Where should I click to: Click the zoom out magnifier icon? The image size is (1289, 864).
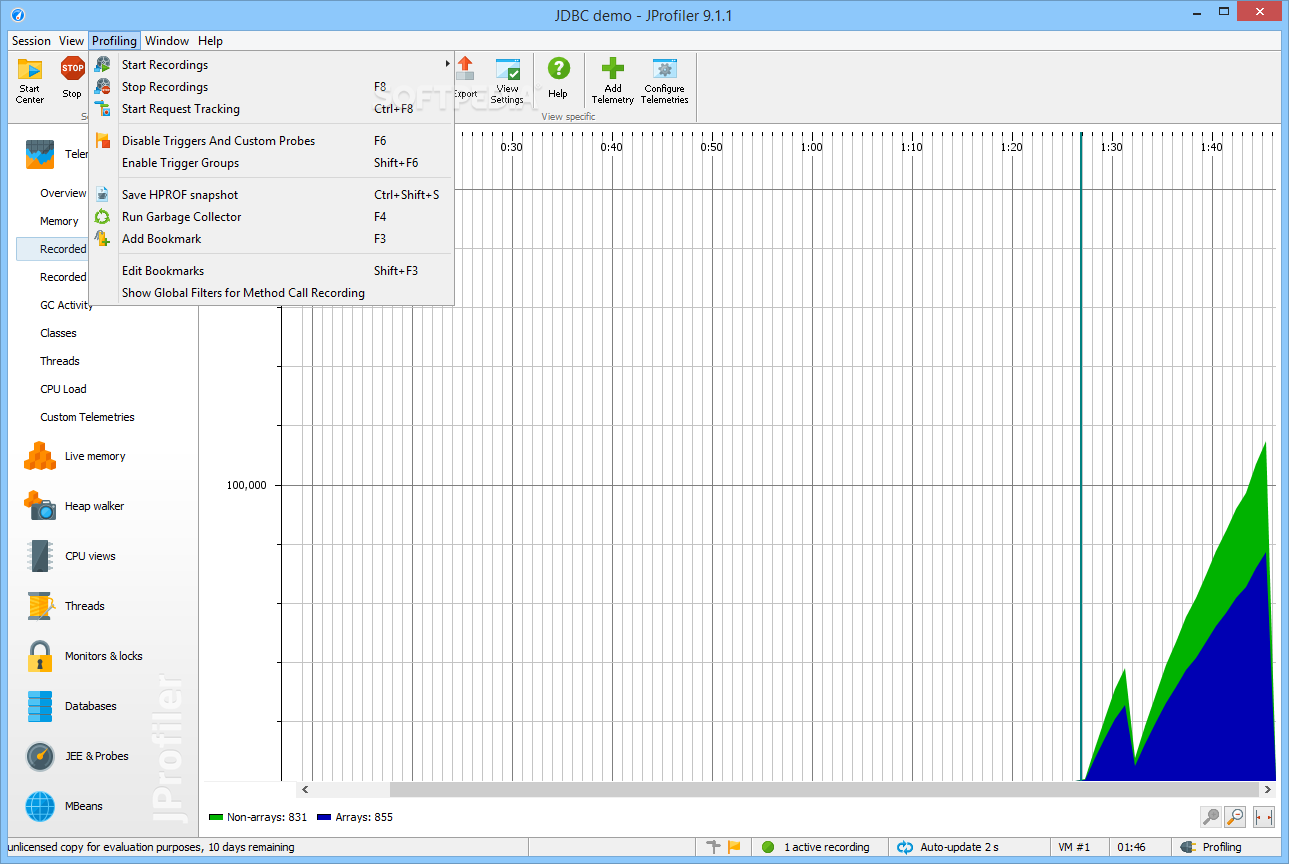[1235, 817]
